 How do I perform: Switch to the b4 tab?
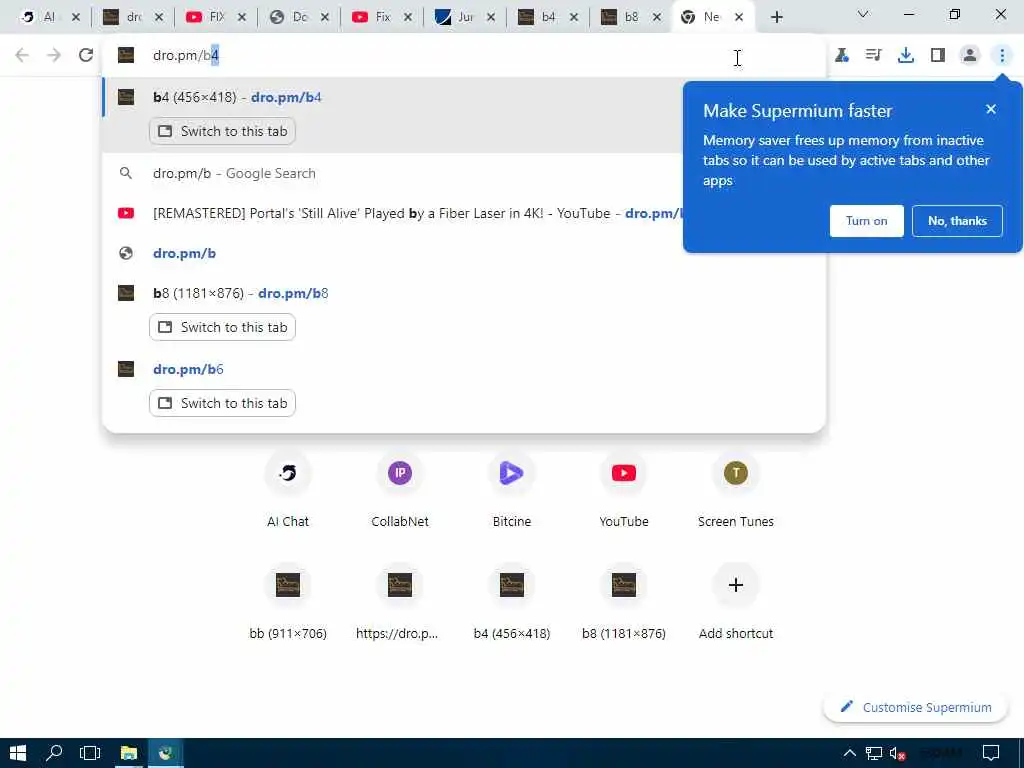[x=540, y=17]
